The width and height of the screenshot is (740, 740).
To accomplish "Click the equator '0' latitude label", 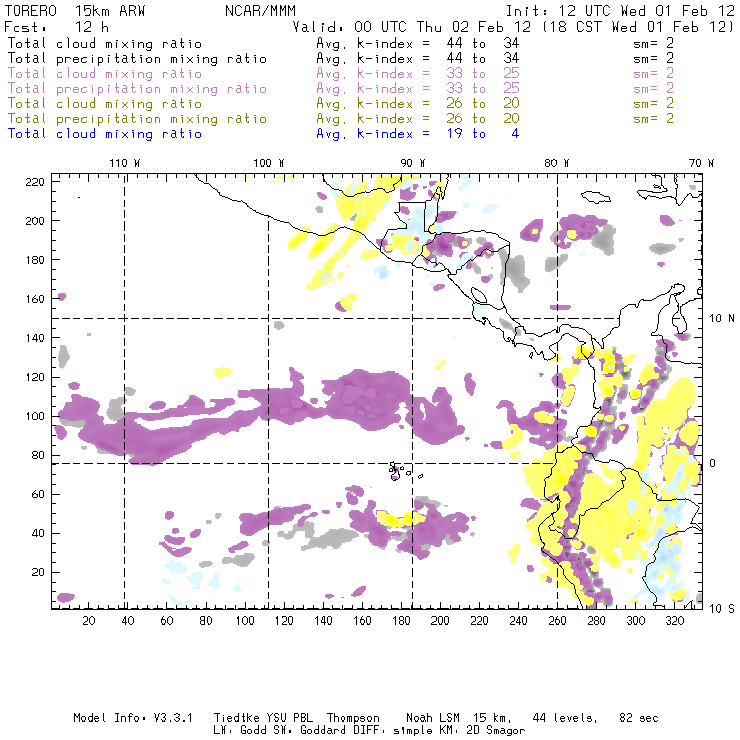I will [712, 463].
